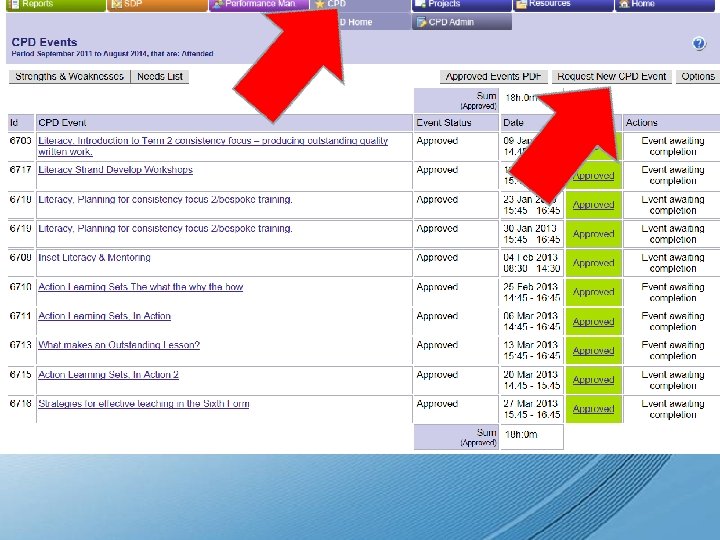This screenshot has height=540, width=720.
Task: Select the CPD tab with star icon
Action: pos(360,5)
